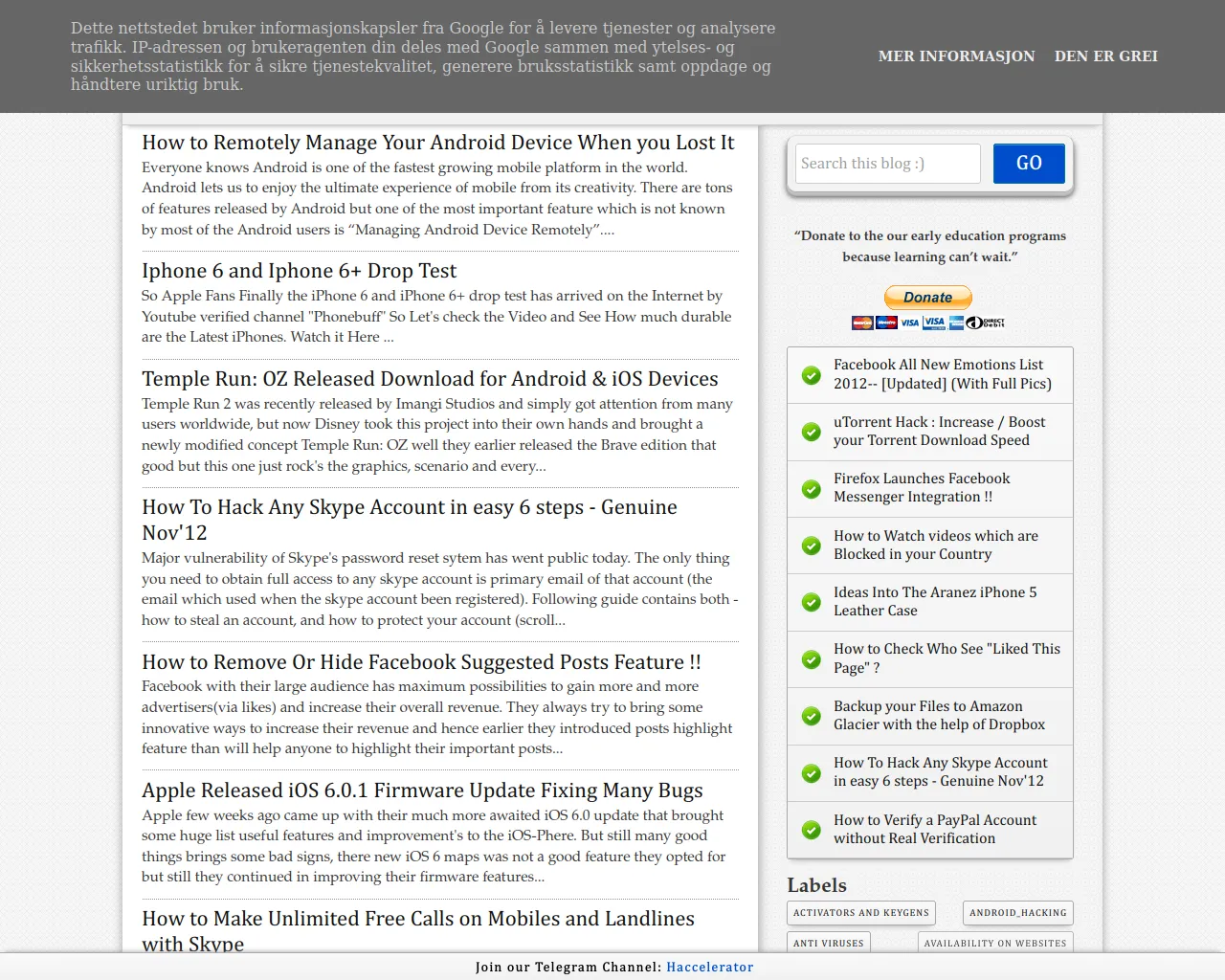1225x980 pixels.
Task: Click the PayPal Donate button
Action: point(928,298)
